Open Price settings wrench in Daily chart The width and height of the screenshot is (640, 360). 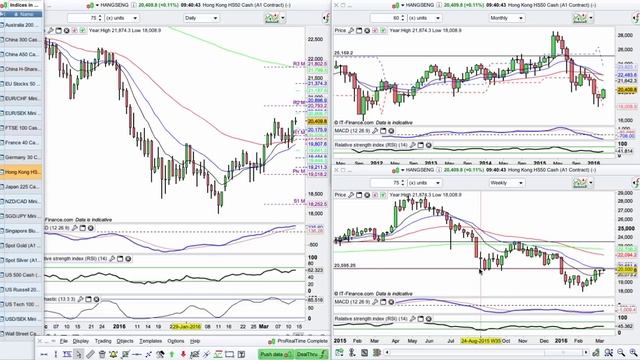coord(50,30)
